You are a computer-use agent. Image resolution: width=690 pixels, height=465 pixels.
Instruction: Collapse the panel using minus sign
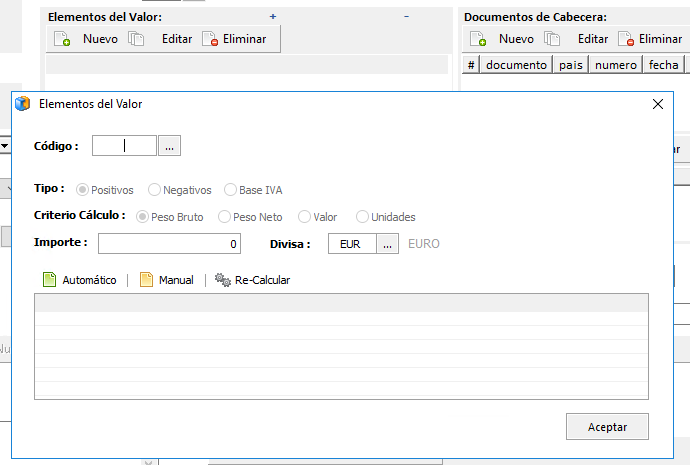click(x=406, y=17)
